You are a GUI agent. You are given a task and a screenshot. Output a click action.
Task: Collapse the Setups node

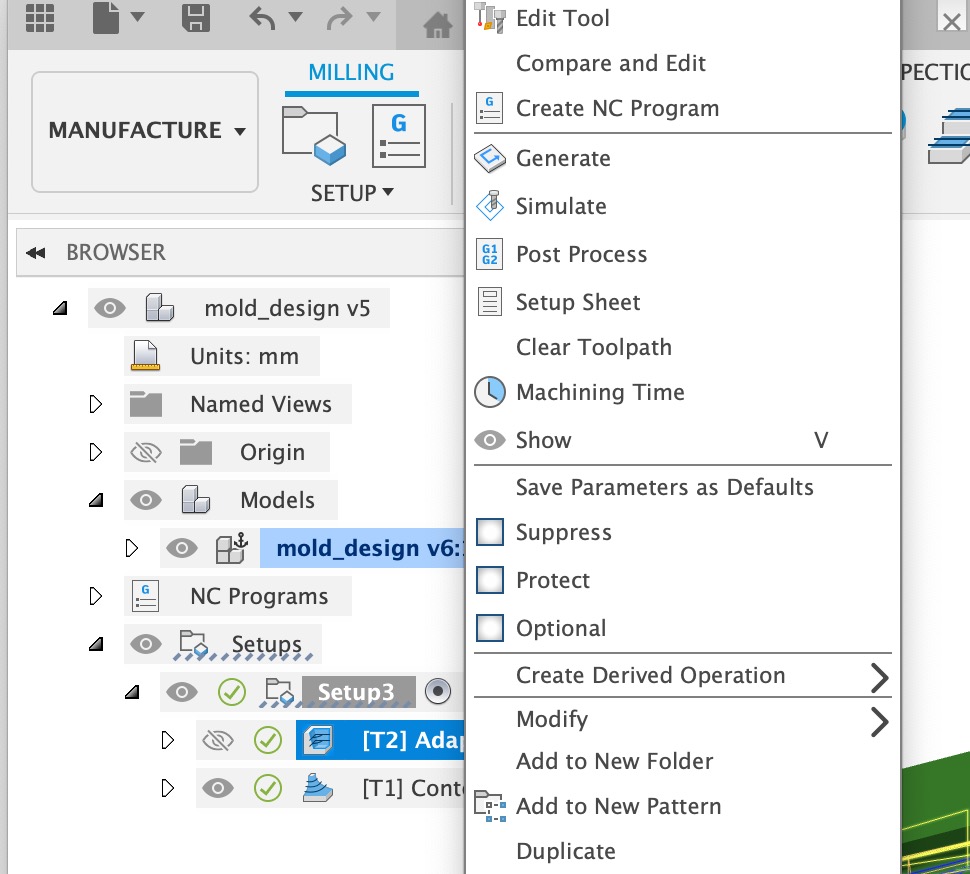[x=96, y=644]
